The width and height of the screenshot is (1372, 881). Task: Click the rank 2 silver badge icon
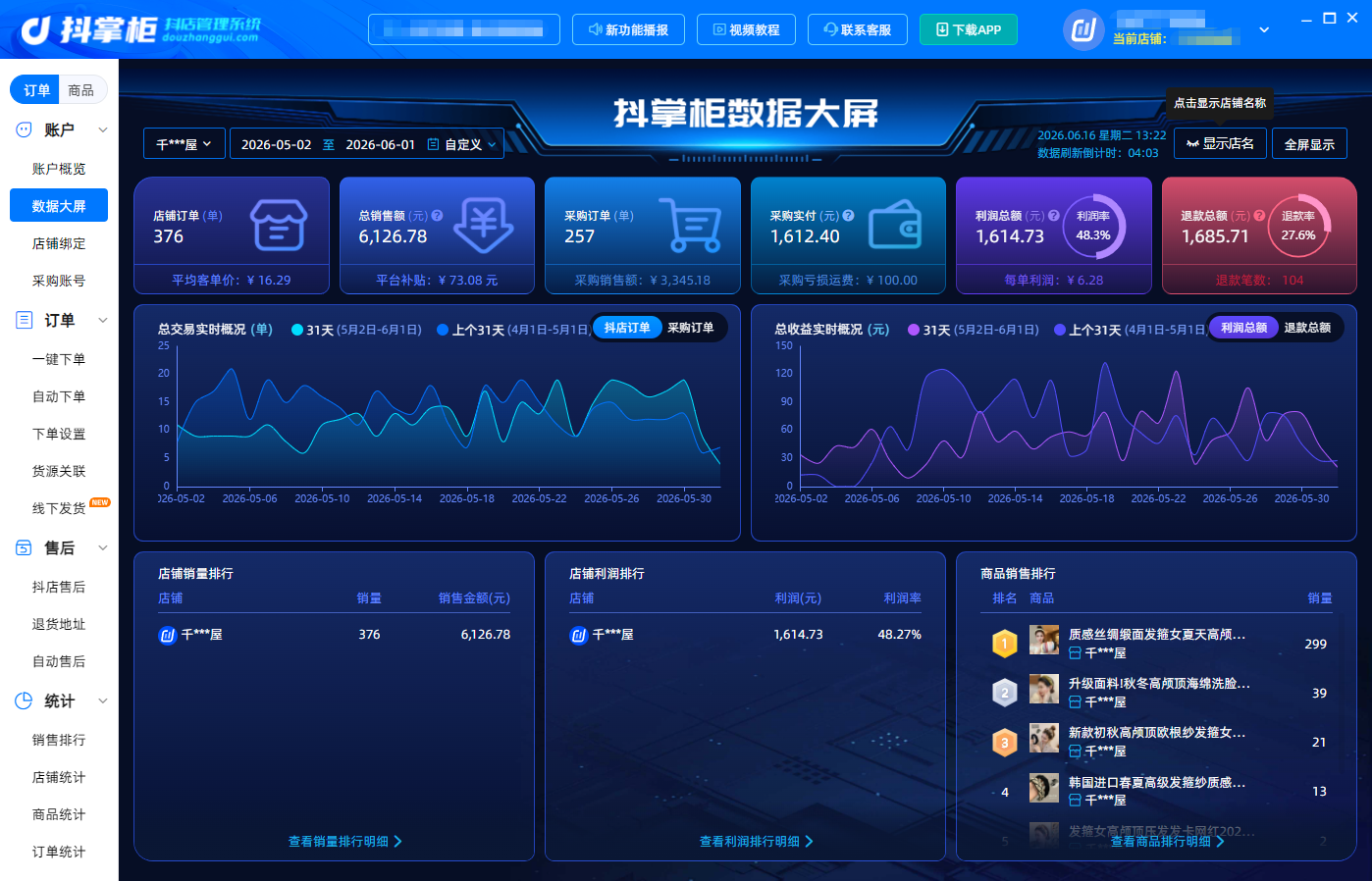coord(1004,693)
